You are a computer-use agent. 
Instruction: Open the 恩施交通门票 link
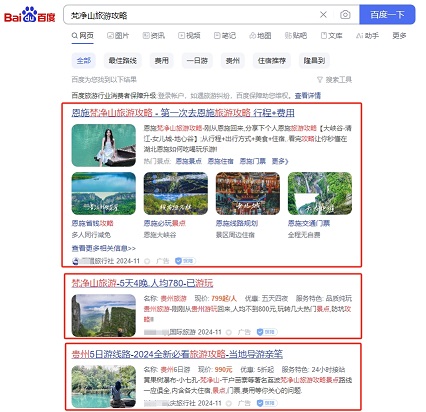pos(309,223)
